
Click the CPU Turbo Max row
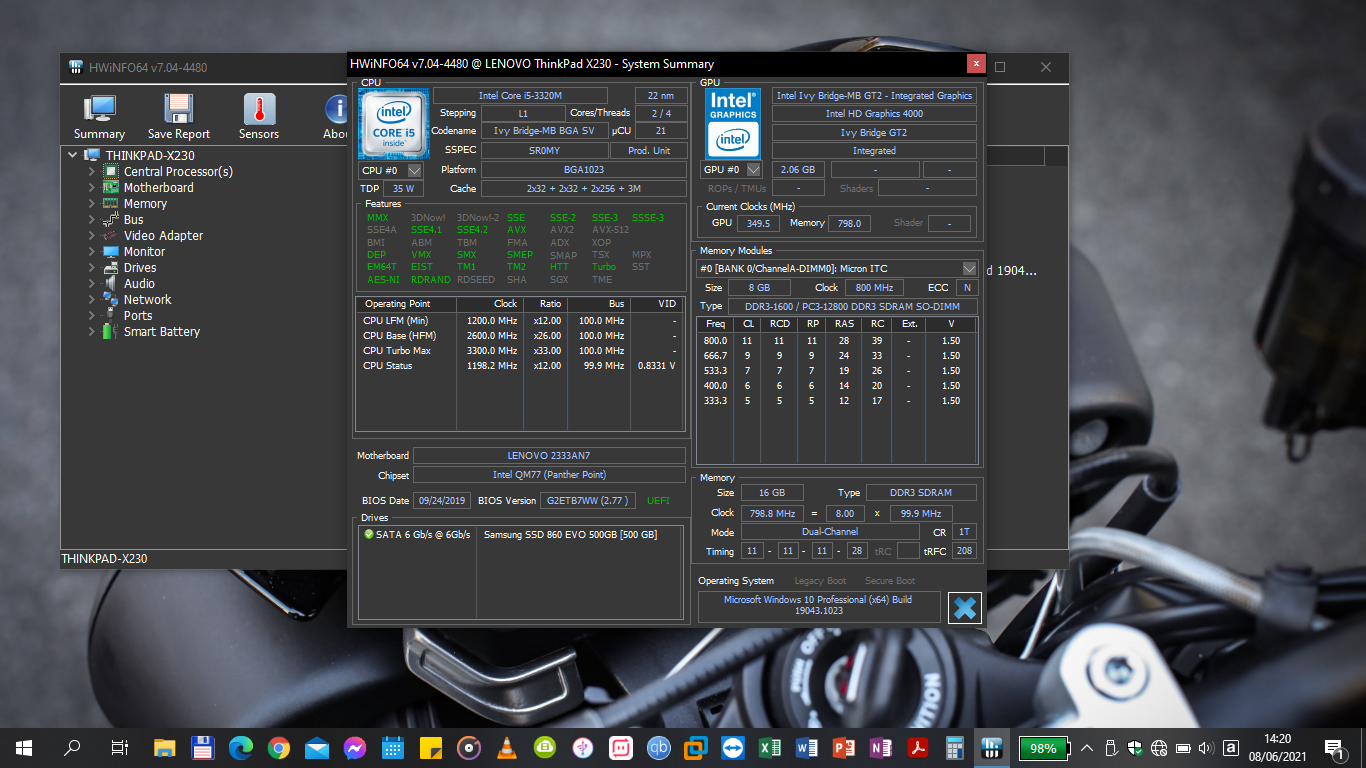[x=520, y=350]
